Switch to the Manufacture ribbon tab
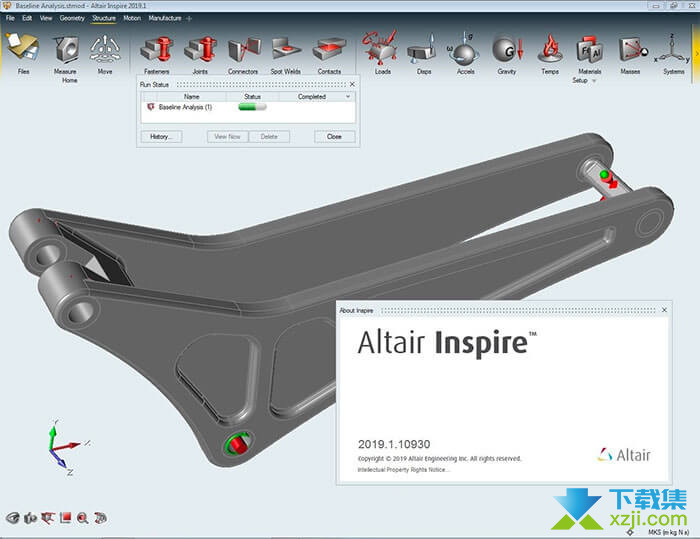The width and height of the screenshot is (700, 539). pos(165,18)
